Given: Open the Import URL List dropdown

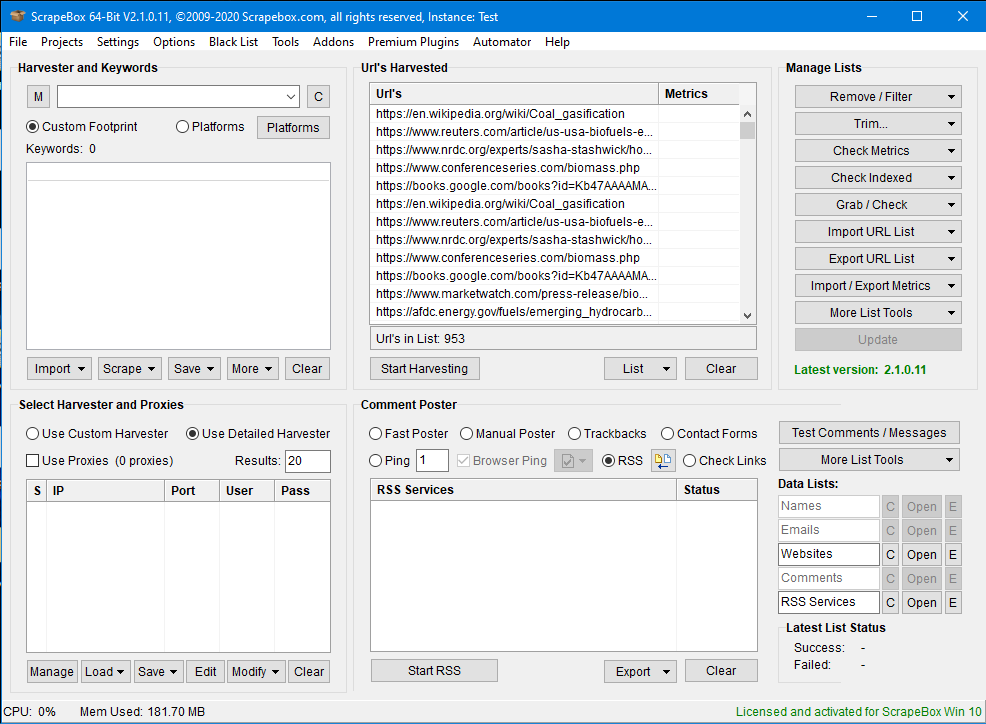Looking at the screenshot, I should (878, 232).
